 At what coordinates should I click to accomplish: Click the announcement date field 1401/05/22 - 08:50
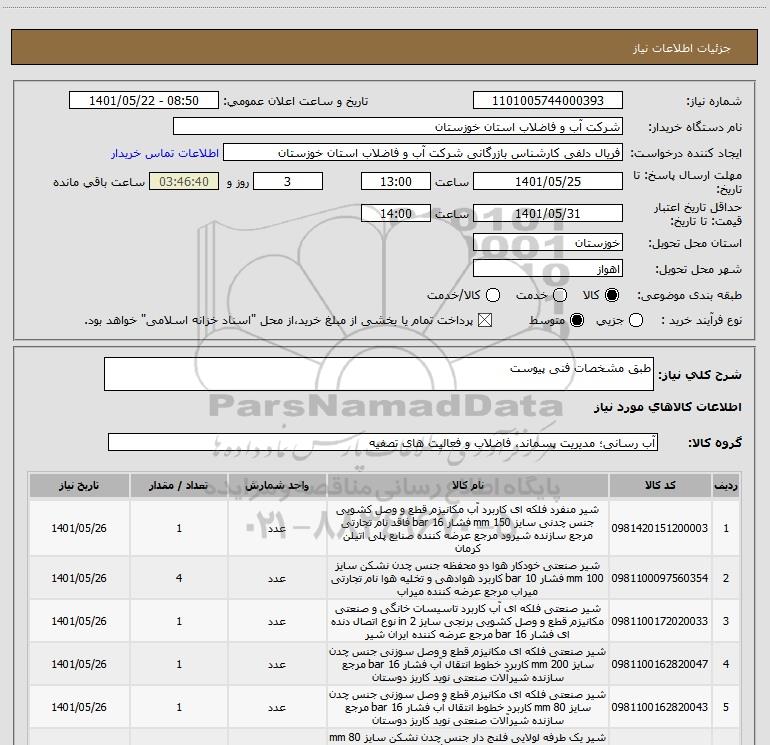(143, 100)
